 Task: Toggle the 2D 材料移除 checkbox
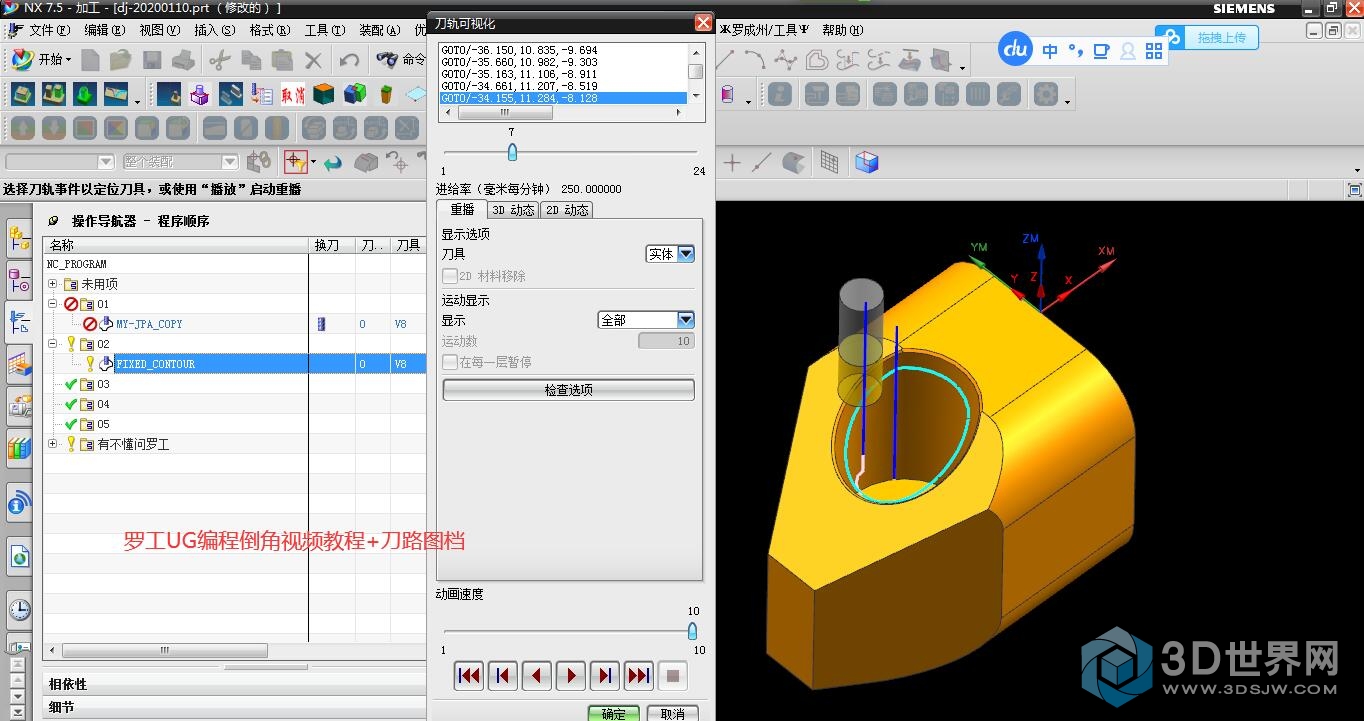[x=450, y=276]
